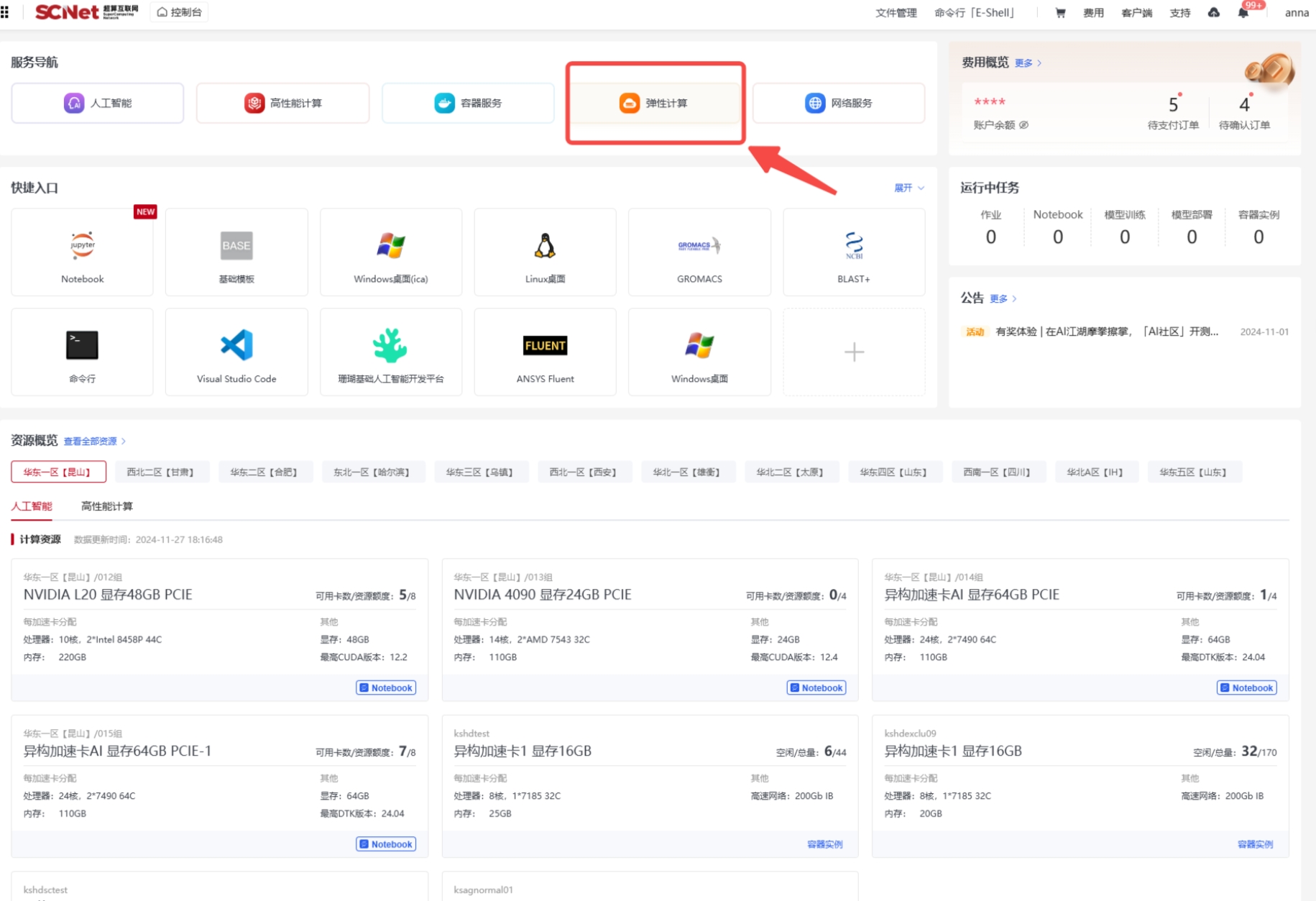
Task: Open the notification bell
Action: [1243, 13]
